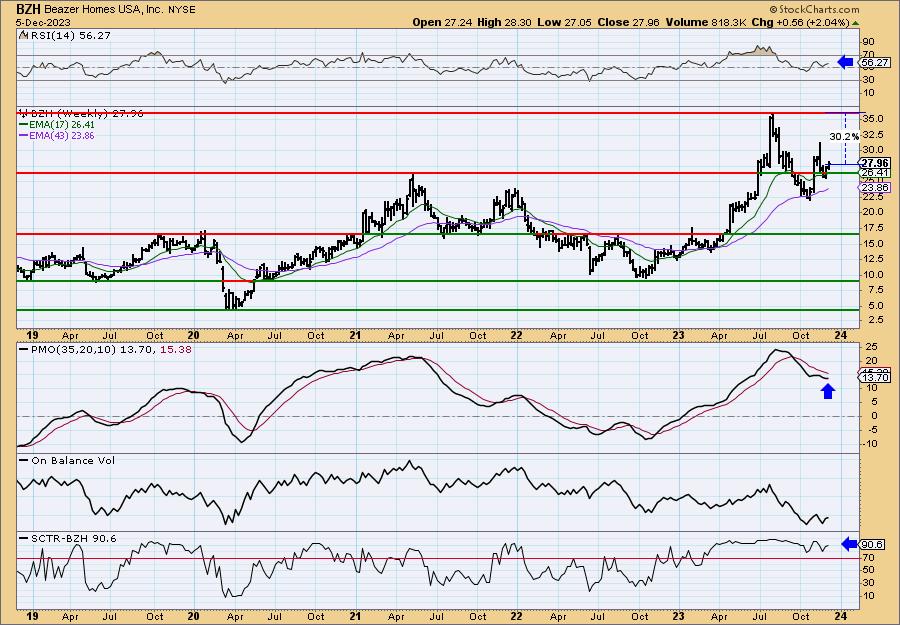Click the 23.86 EMA tag on right axis

875,188
